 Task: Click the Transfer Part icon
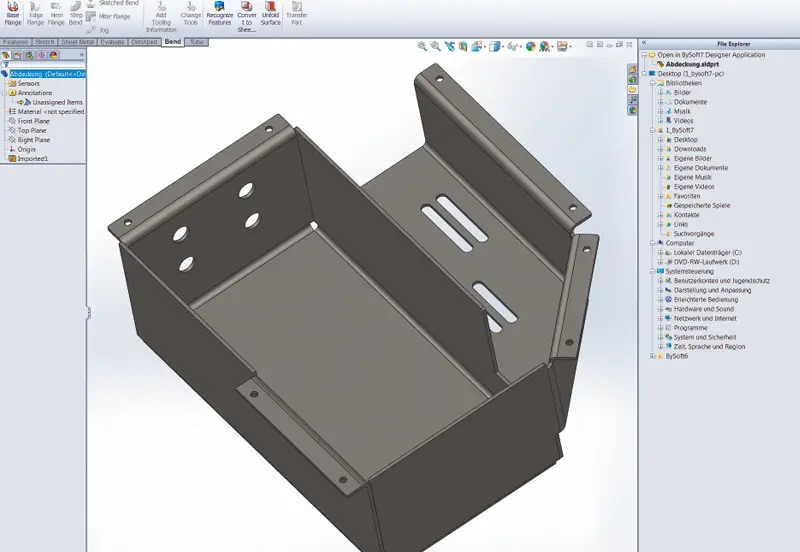click(x=297, y=15)
